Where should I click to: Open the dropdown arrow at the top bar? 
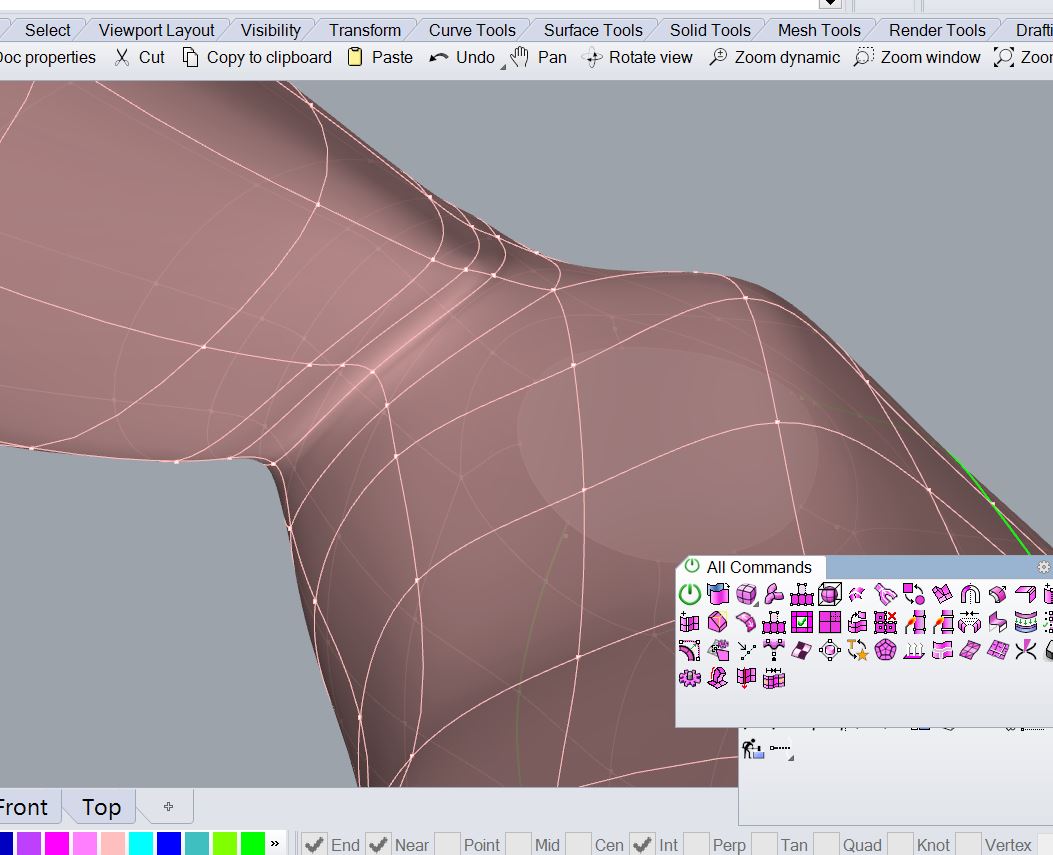tap(829, 5)
